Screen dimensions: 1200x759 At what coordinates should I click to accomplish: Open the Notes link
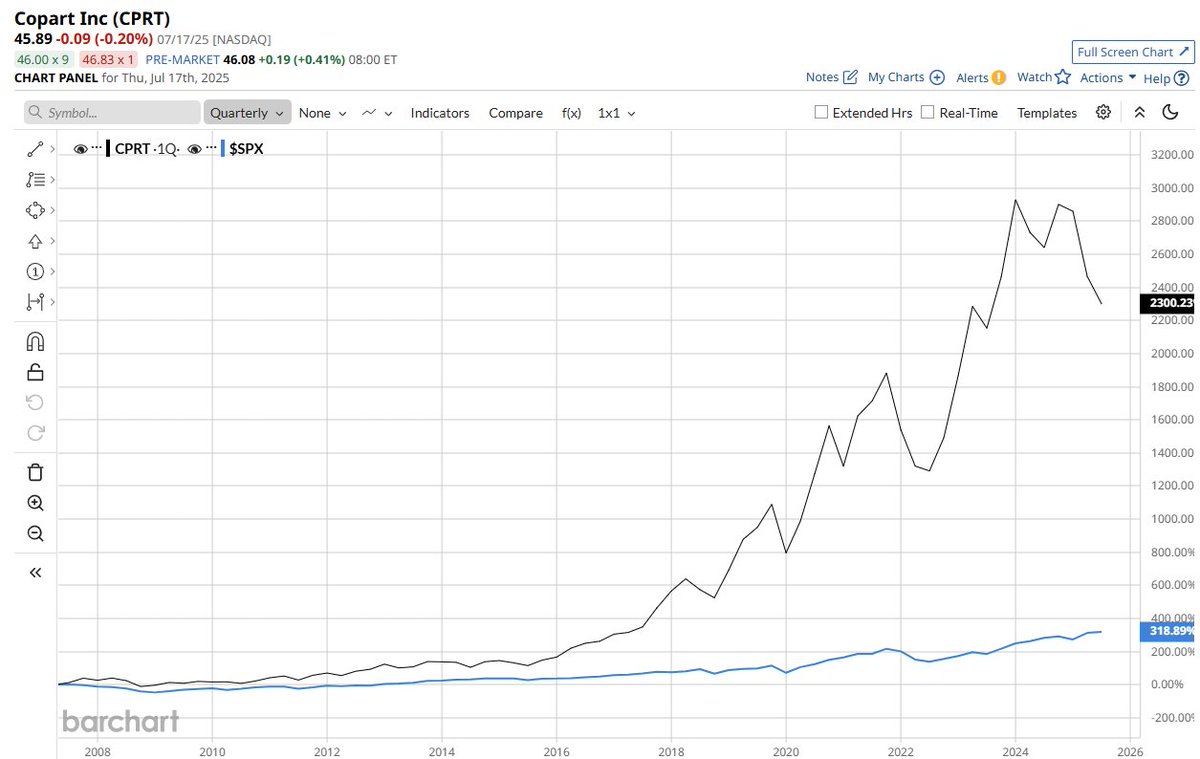tap(822, 77)
